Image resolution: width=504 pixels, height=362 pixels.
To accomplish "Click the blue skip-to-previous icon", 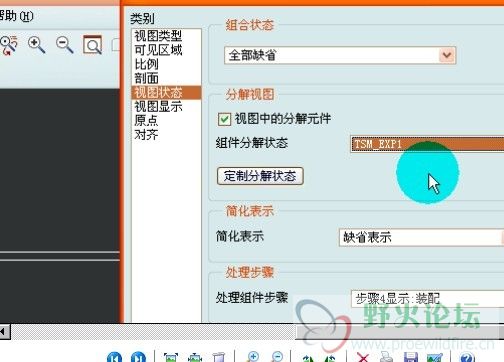I will coord(114,358).
